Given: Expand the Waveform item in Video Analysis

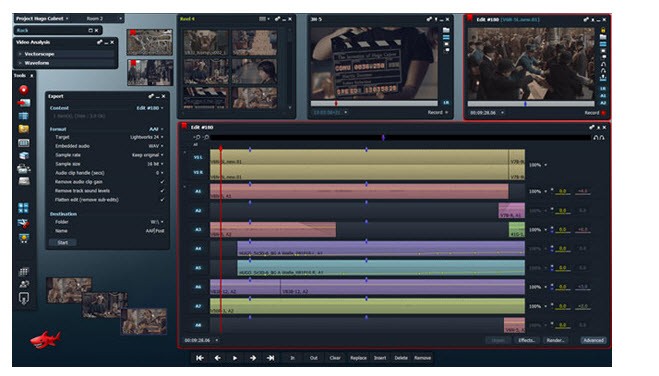Looking at the screenshot, I should click(37, 63).
